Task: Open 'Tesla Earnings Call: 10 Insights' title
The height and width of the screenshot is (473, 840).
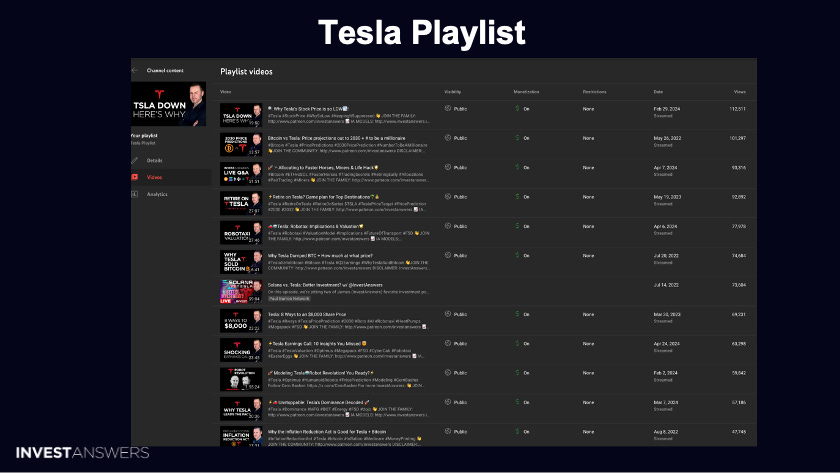Action: [318, 344]
